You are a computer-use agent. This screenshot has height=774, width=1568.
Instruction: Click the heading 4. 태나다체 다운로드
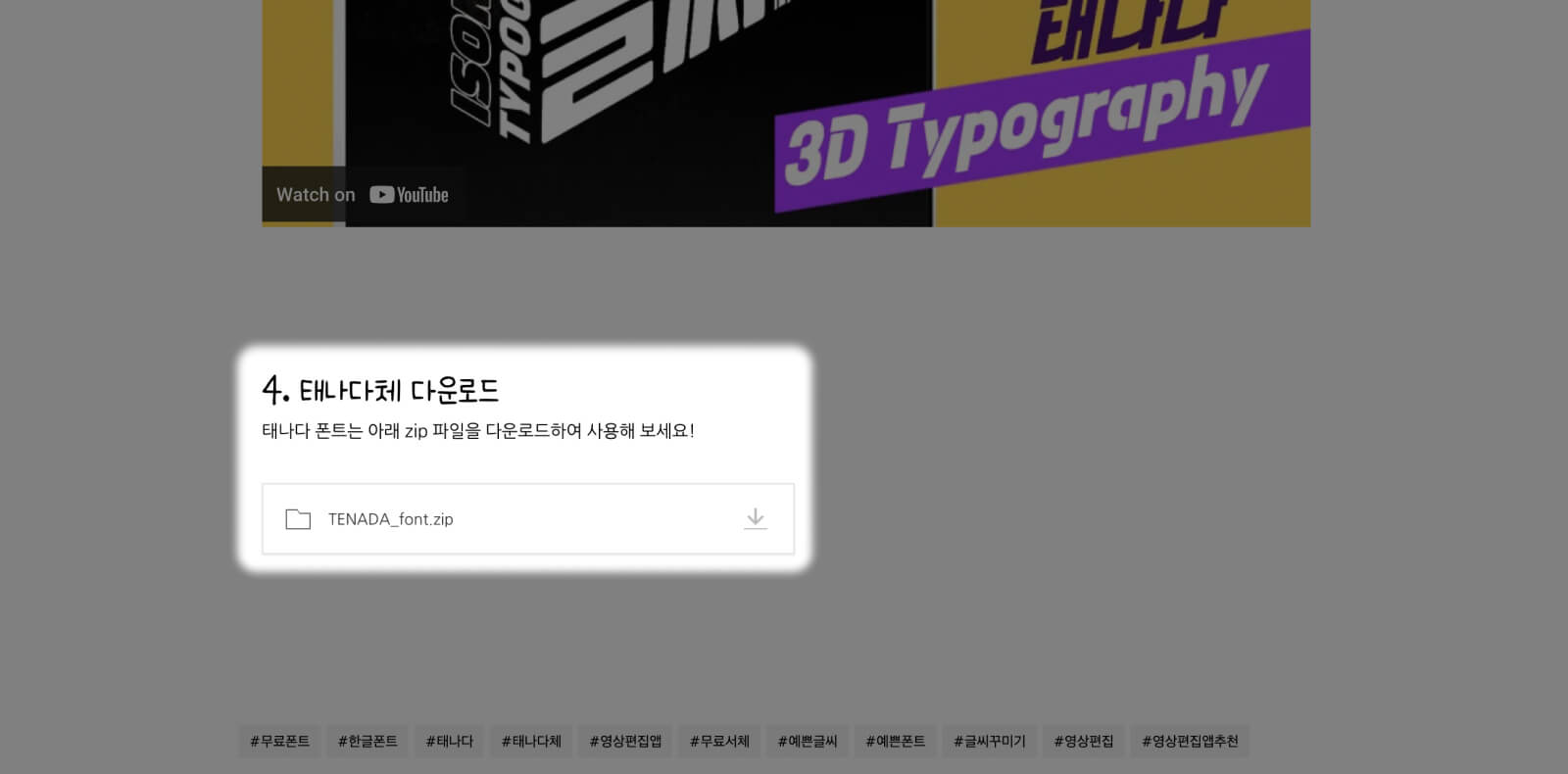pyautogui.click(x=380, y=390)
